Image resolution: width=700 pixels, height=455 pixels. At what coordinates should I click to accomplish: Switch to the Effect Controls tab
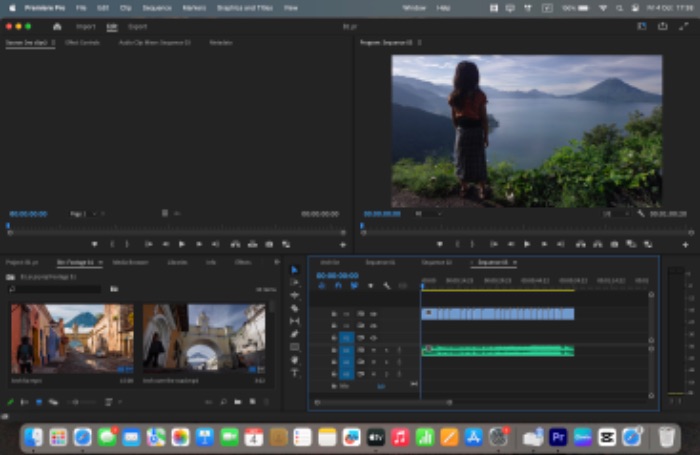point(82,43)
